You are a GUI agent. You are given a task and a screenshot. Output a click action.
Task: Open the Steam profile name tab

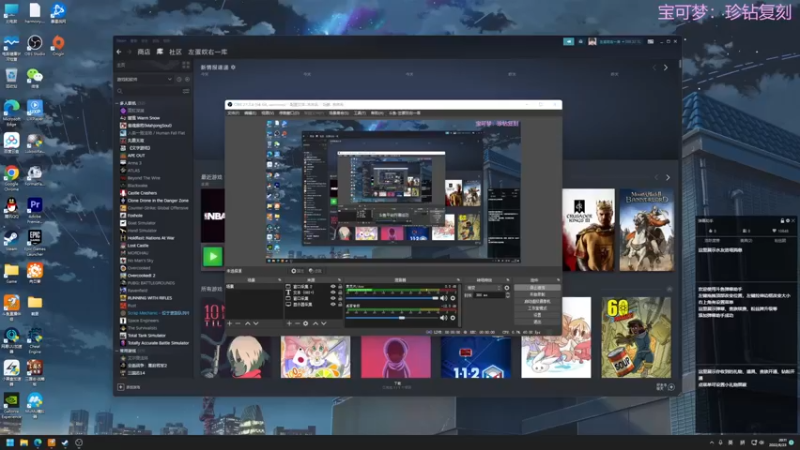[208, 52]
